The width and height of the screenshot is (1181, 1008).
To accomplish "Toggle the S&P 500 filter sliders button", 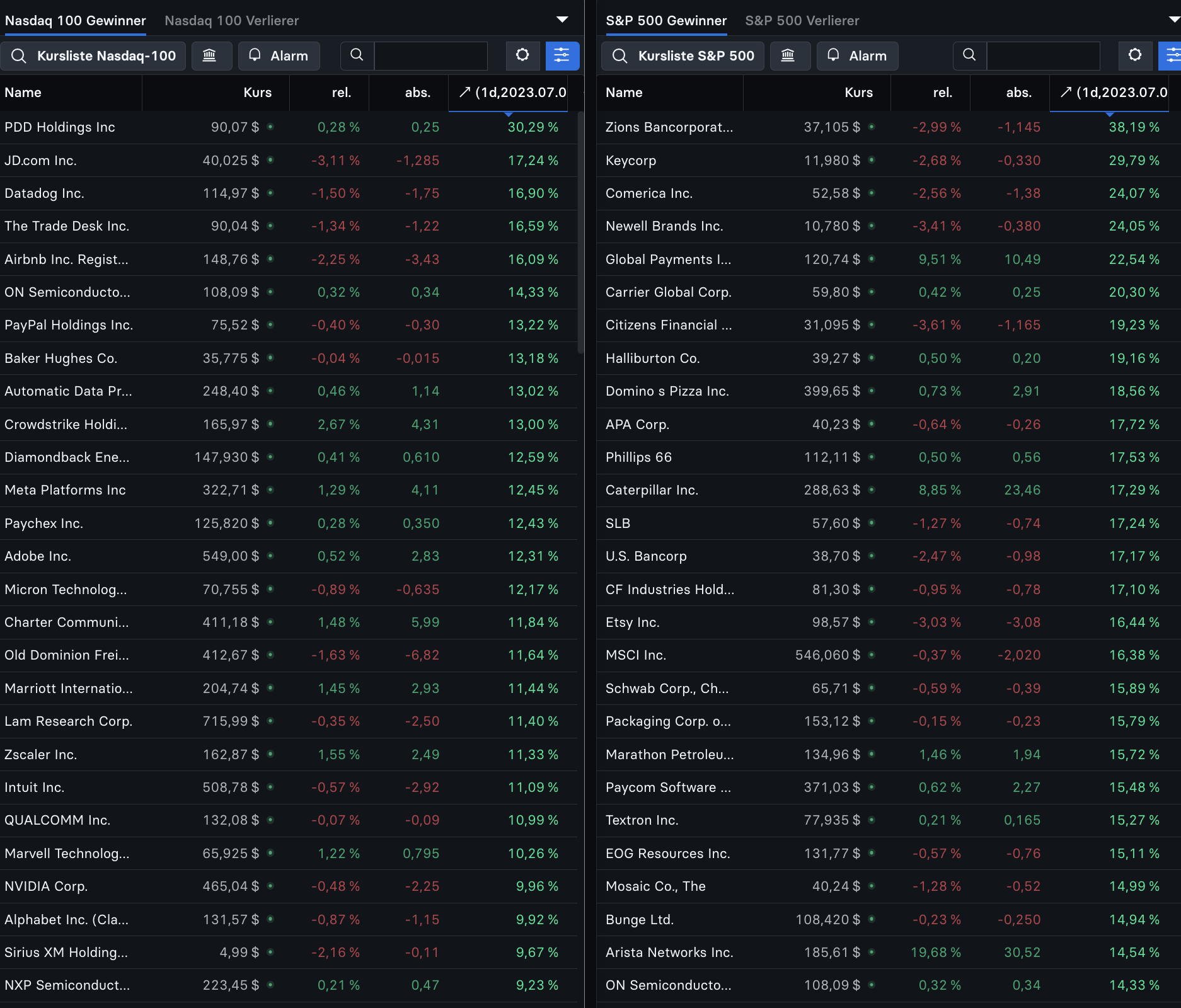I will click(1170, 56).
